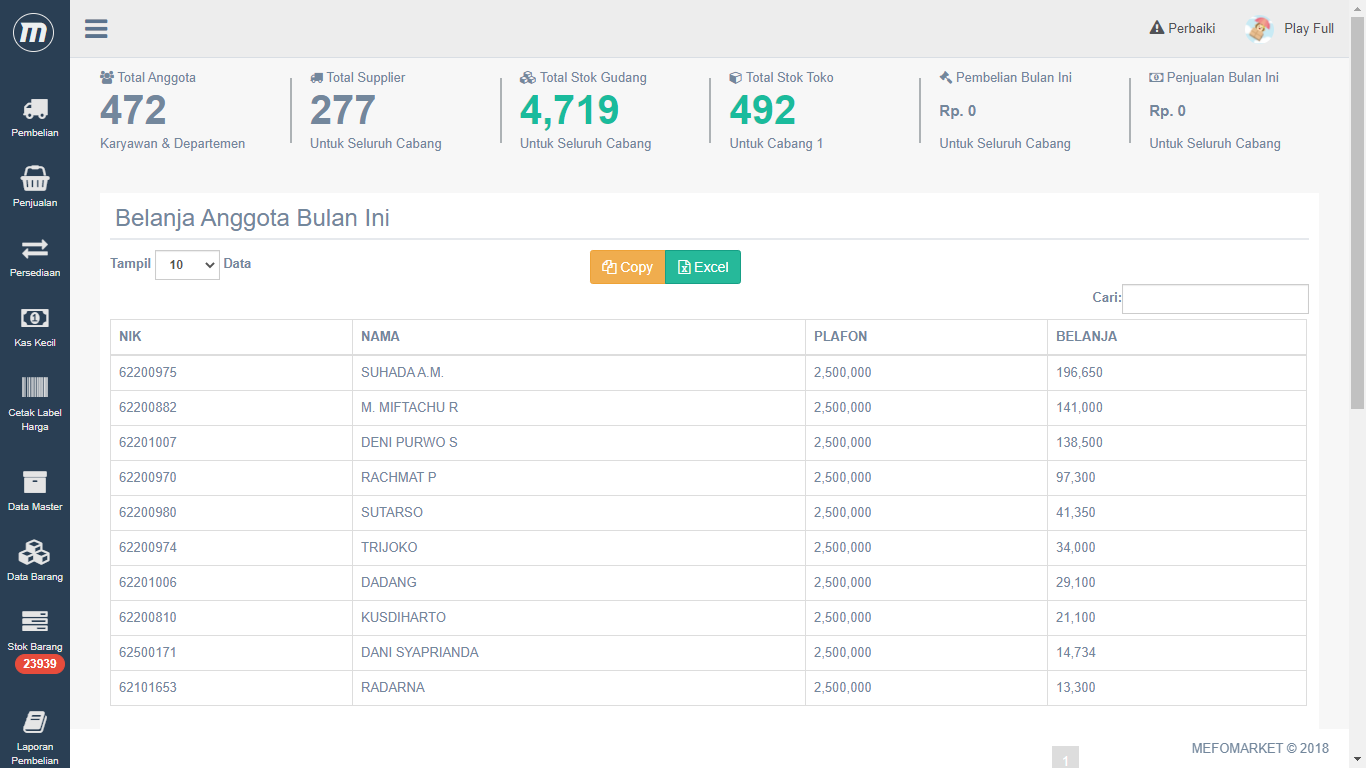Click the Penjualan Bulan Ini money icon
The image size is (1366, 768).
click(x=1156, y=77)
